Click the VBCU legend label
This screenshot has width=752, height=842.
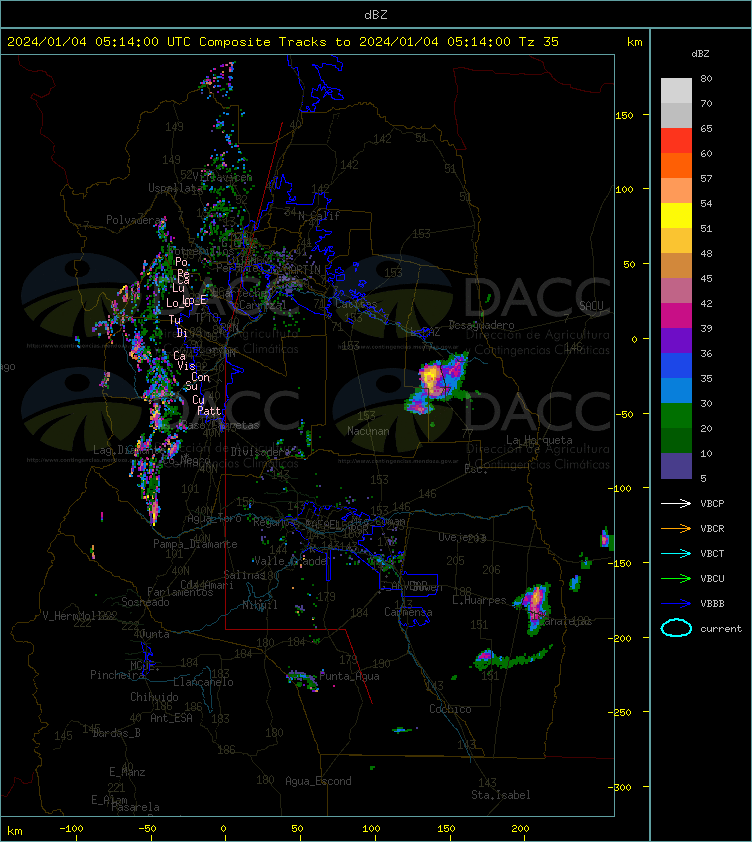[712, 578]
